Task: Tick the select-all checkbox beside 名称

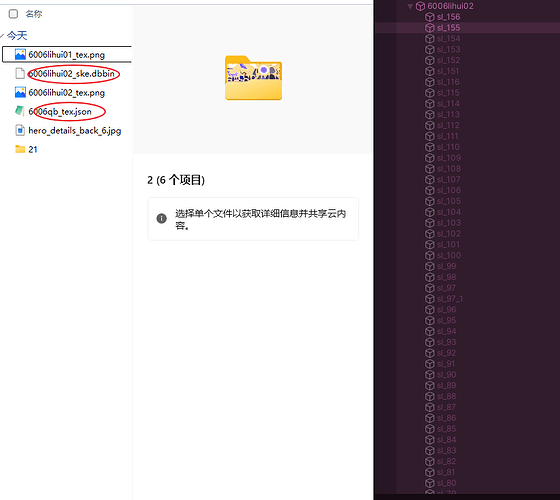Action: (x=13, y=14)
